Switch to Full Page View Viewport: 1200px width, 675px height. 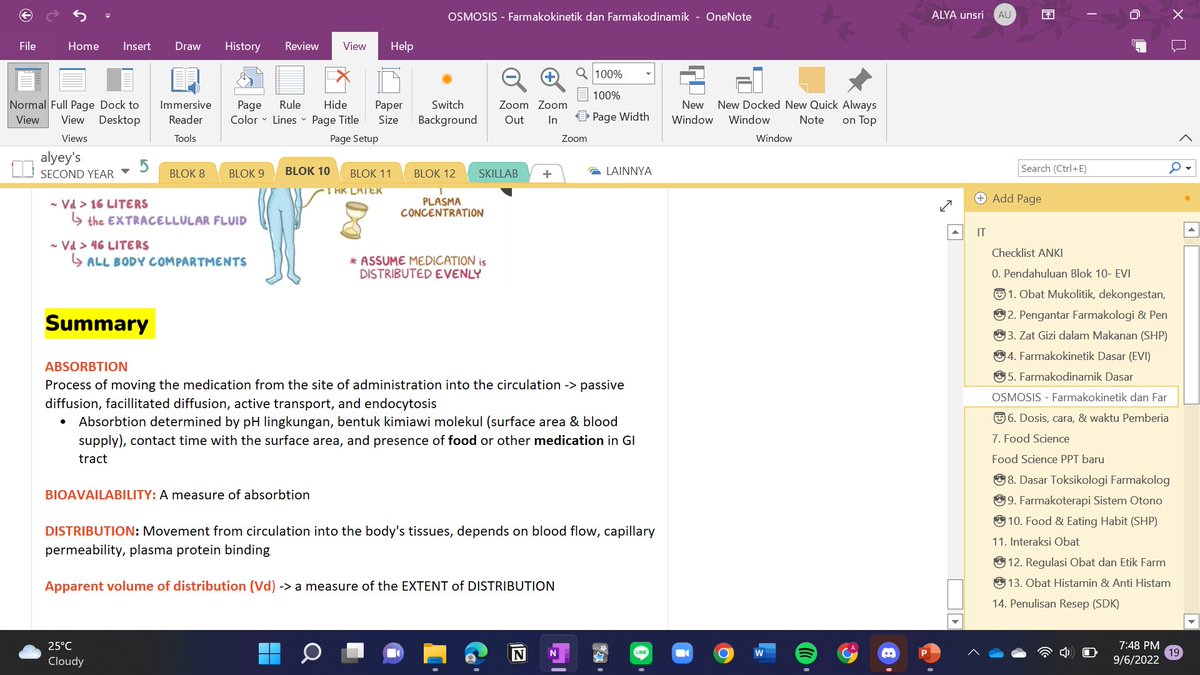coord(72,95)
